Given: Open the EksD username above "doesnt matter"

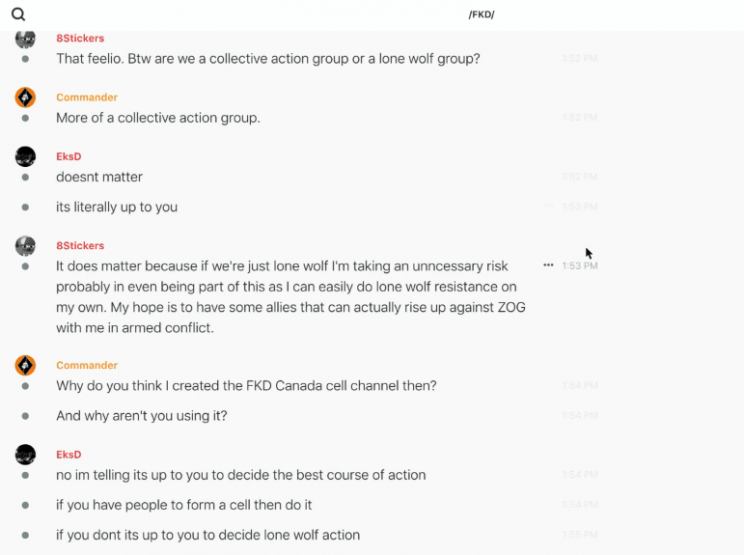Looking at the screenshot, I should coord(68,156).
